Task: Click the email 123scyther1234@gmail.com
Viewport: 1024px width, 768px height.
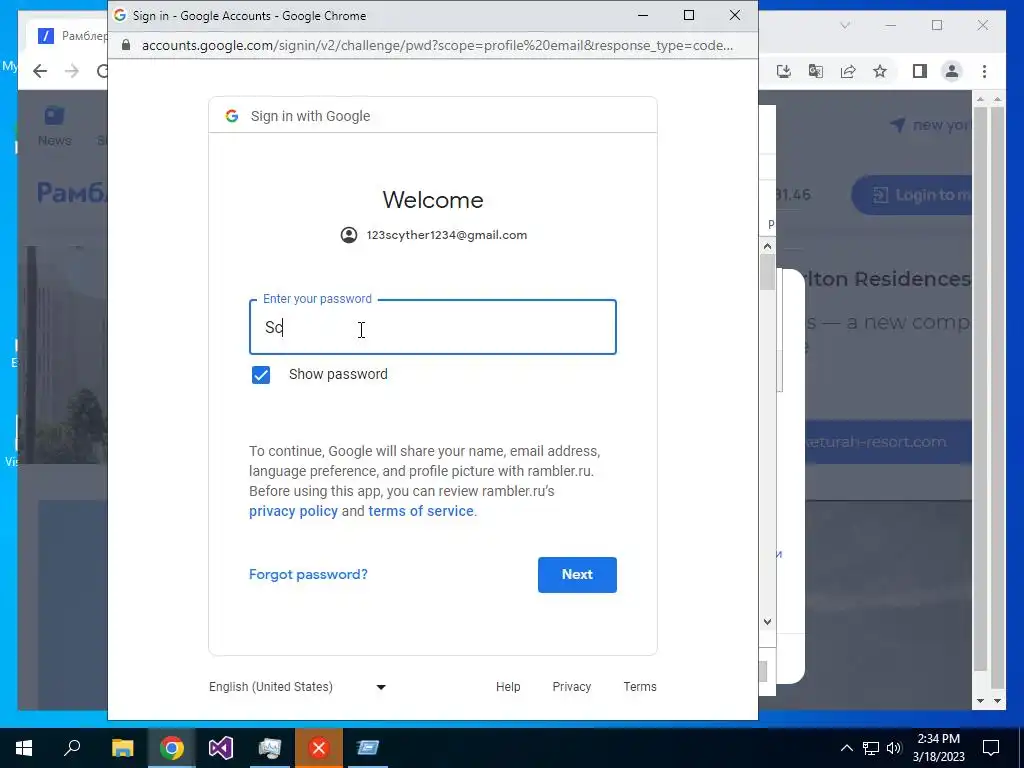Action: [x=447, y=235]
